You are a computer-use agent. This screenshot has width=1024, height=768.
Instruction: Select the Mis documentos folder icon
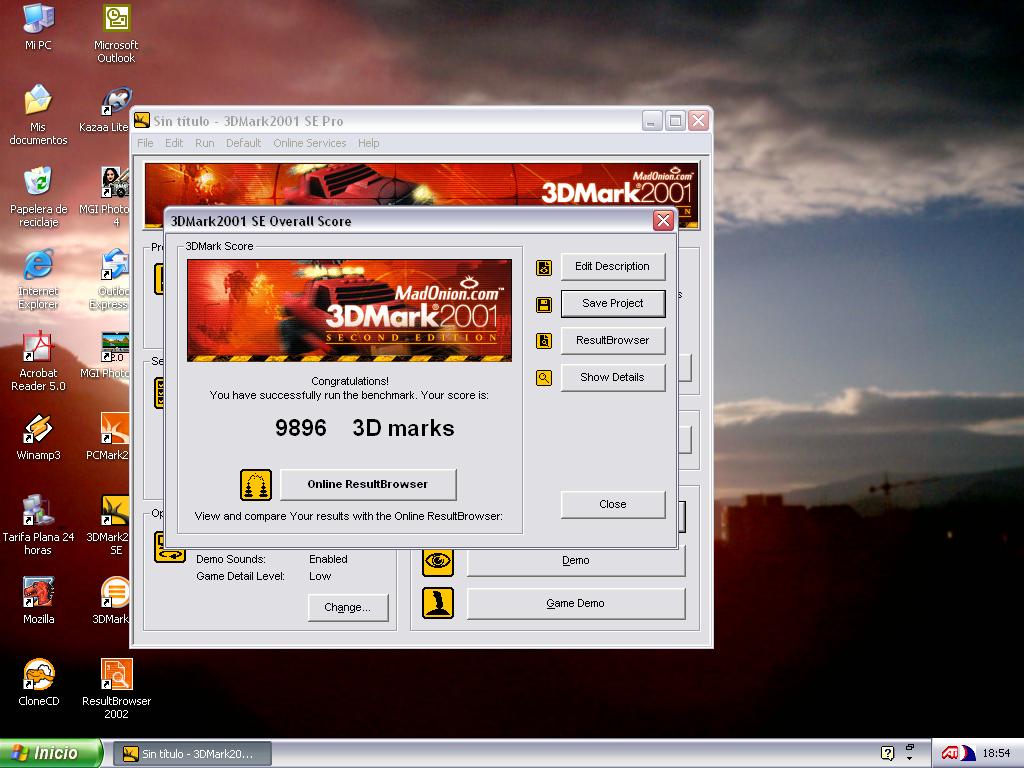(x=38, y=114)
